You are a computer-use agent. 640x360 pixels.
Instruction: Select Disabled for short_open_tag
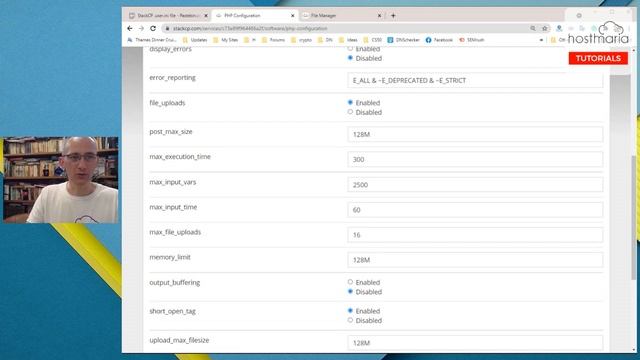[x=350, y=320]
